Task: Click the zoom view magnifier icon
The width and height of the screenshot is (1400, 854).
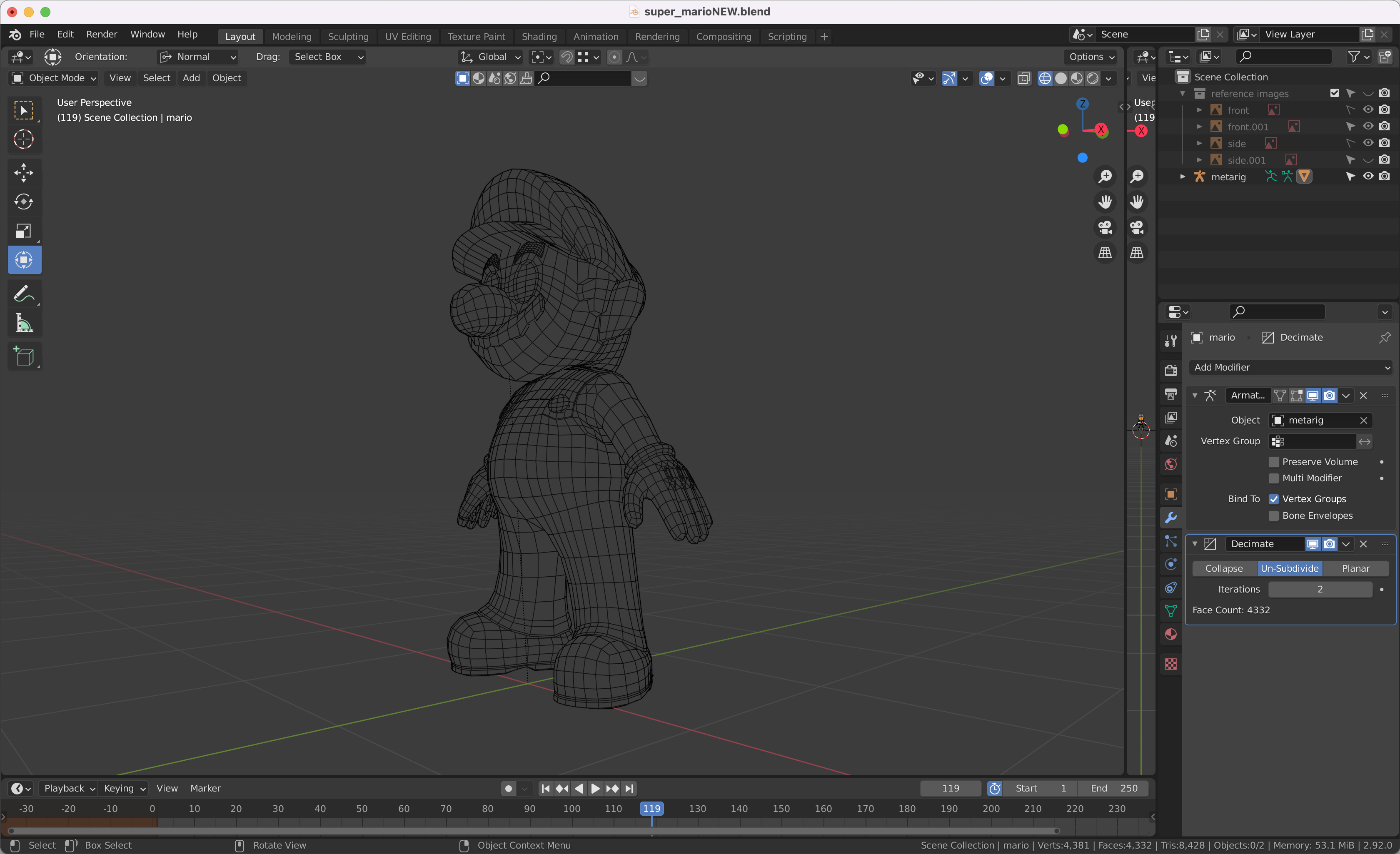Action: click(x=1105, y=177)
